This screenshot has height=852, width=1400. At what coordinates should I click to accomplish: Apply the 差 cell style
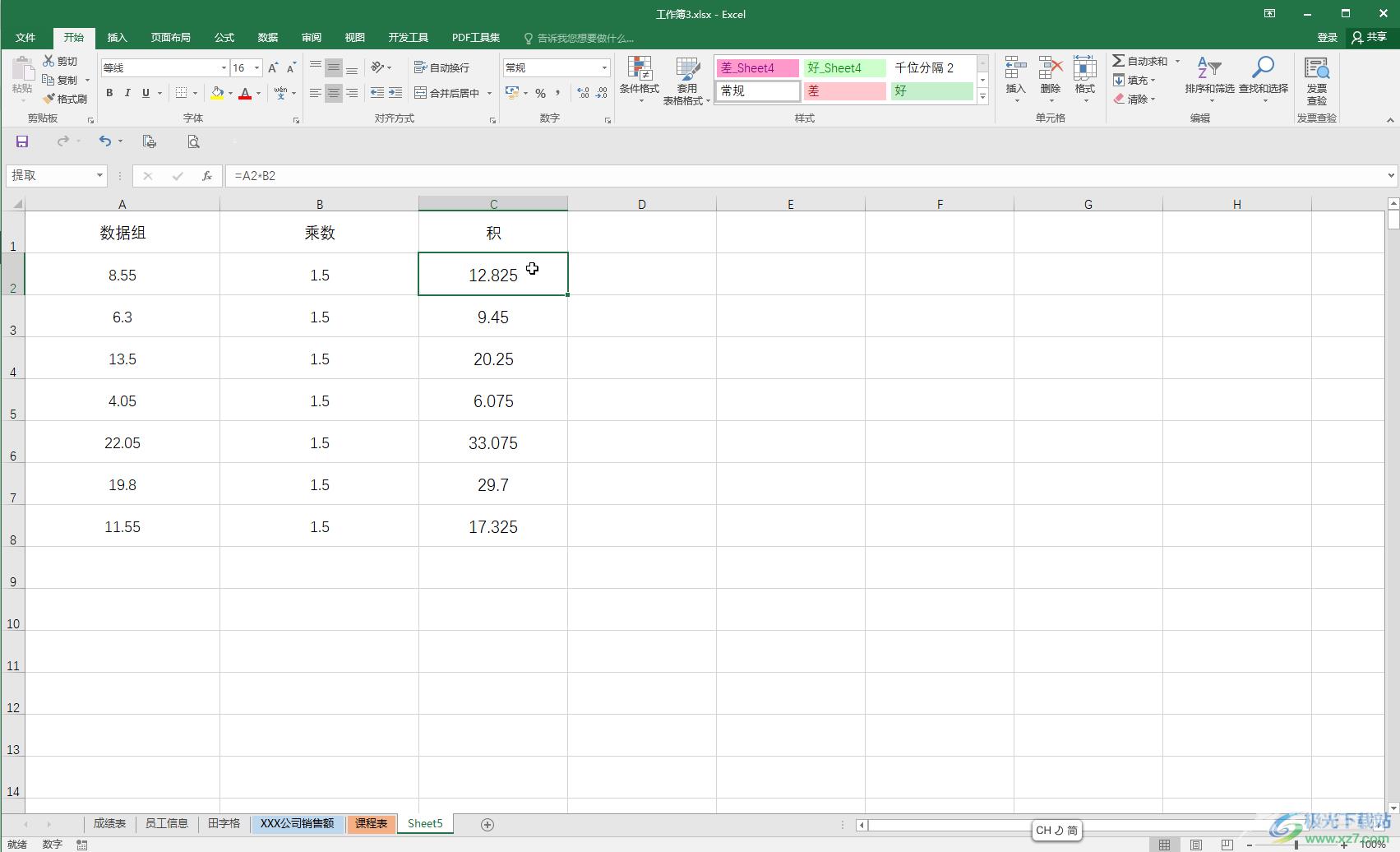pyautogui.click(x=844, y=91)
